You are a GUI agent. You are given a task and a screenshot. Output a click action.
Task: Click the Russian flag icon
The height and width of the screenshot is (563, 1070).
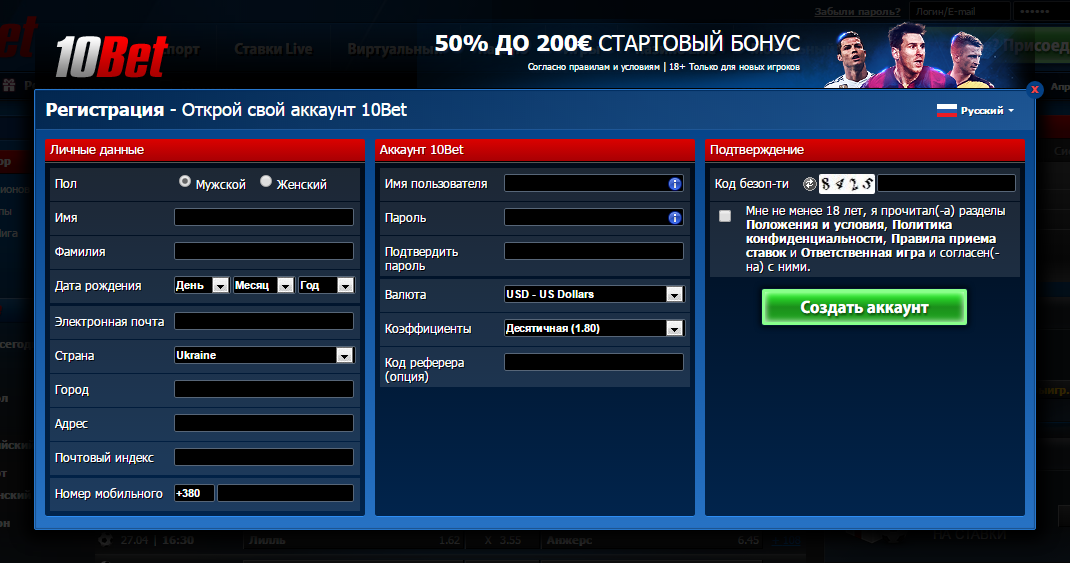pyautogui.click(x=946, y=111)
